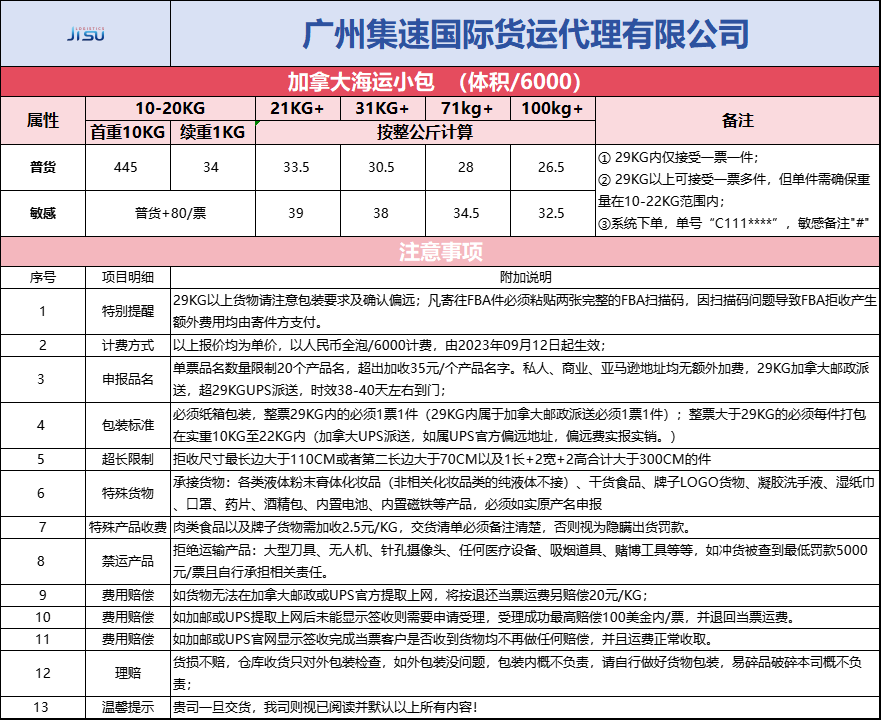
Task: Click the 32.5 price cell
Action: tap(553, 213)
